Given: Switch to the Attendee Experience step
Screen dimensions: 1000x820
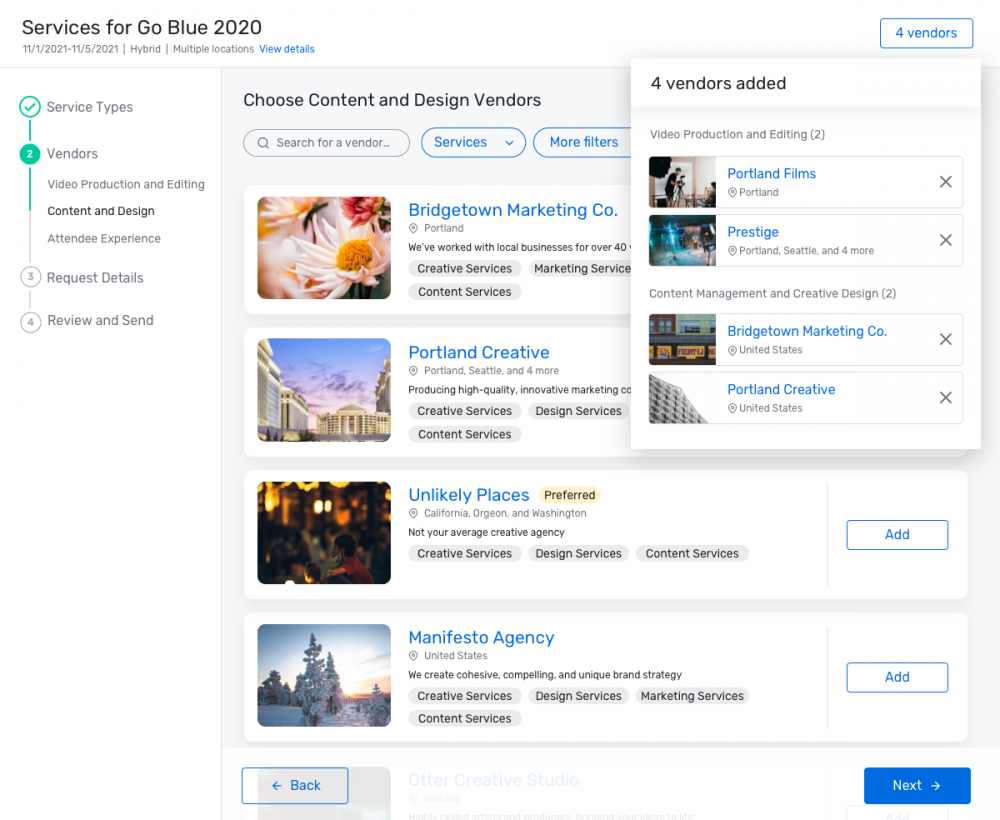Looking at the screenshot, I should click(x=104, y=239).
